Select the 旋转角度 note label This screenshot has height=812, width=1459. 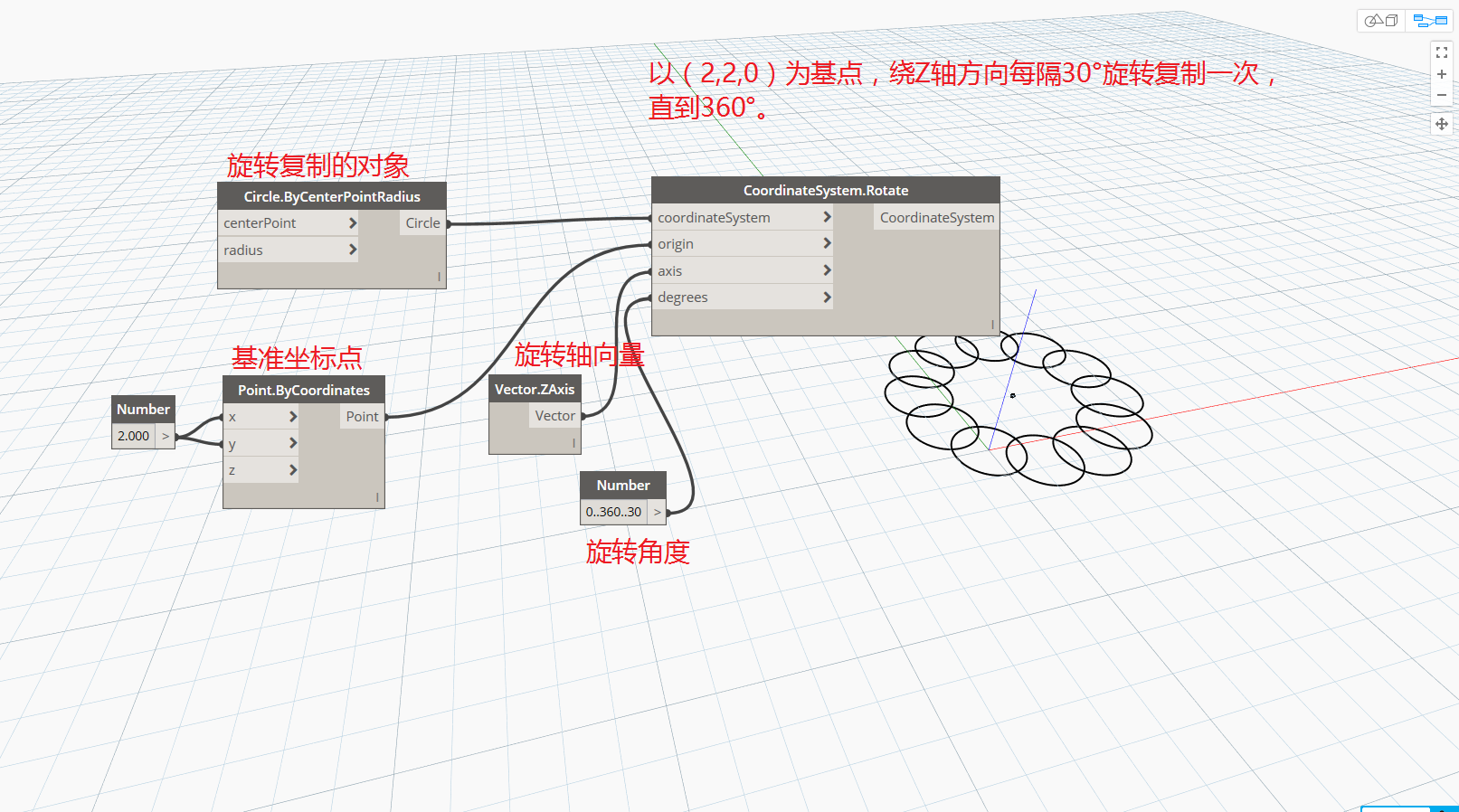[638, 552]
